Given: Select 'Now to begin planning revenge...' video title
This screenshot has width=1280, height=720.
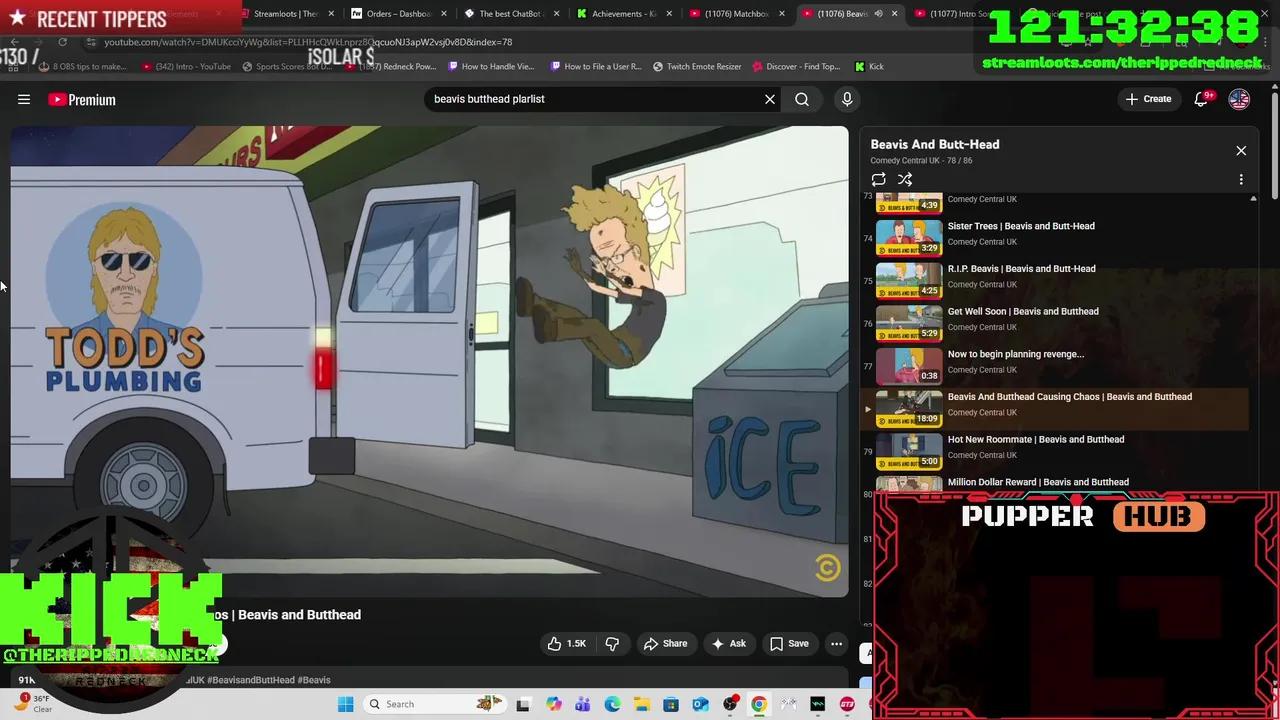Looking at the screenshot, I should click(x=1015, y=354).
